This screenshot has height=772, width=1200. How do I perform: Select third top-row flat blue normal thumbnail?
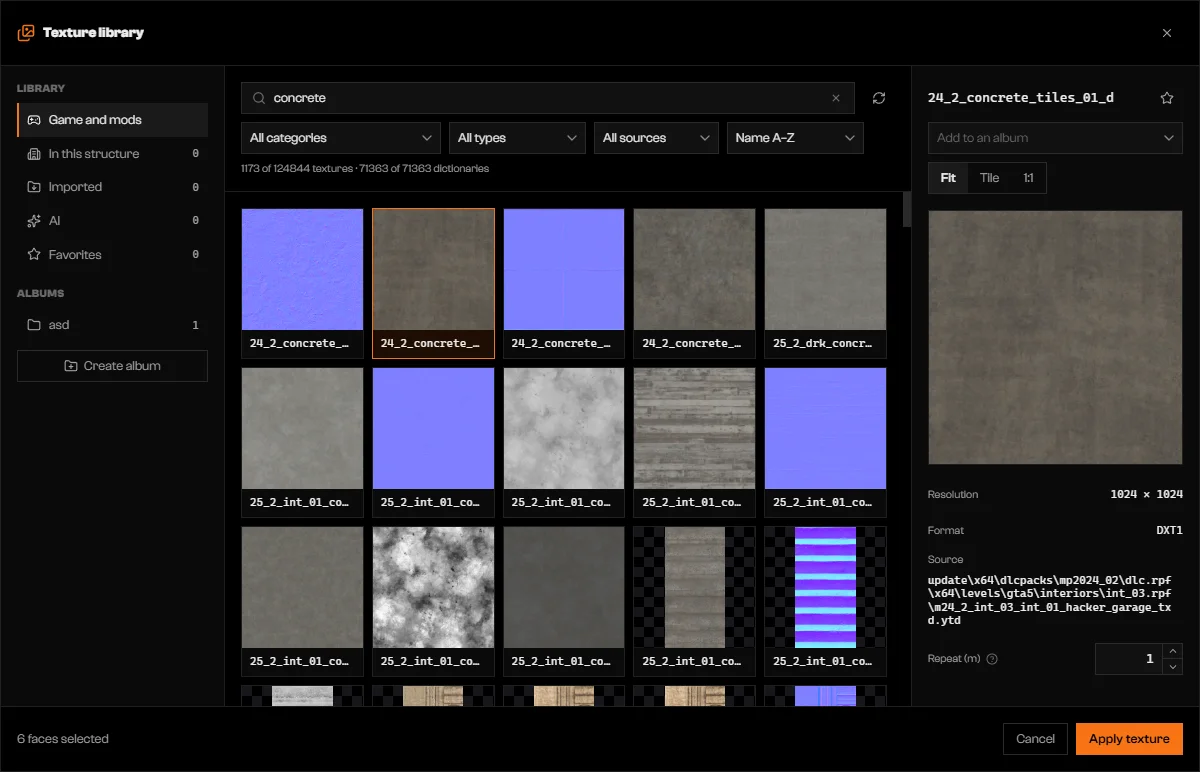point(564,283)
